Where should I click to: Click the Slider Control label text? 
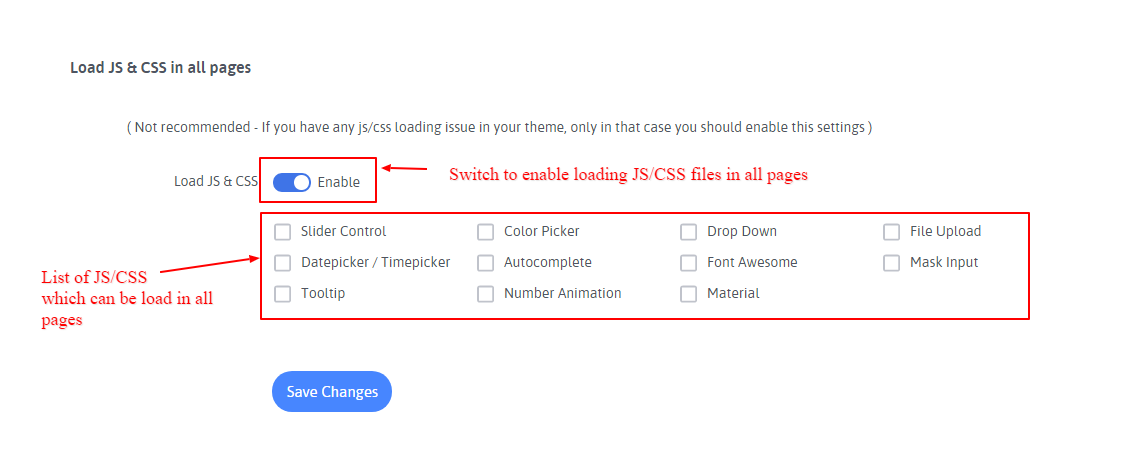(x=343, y=231)
